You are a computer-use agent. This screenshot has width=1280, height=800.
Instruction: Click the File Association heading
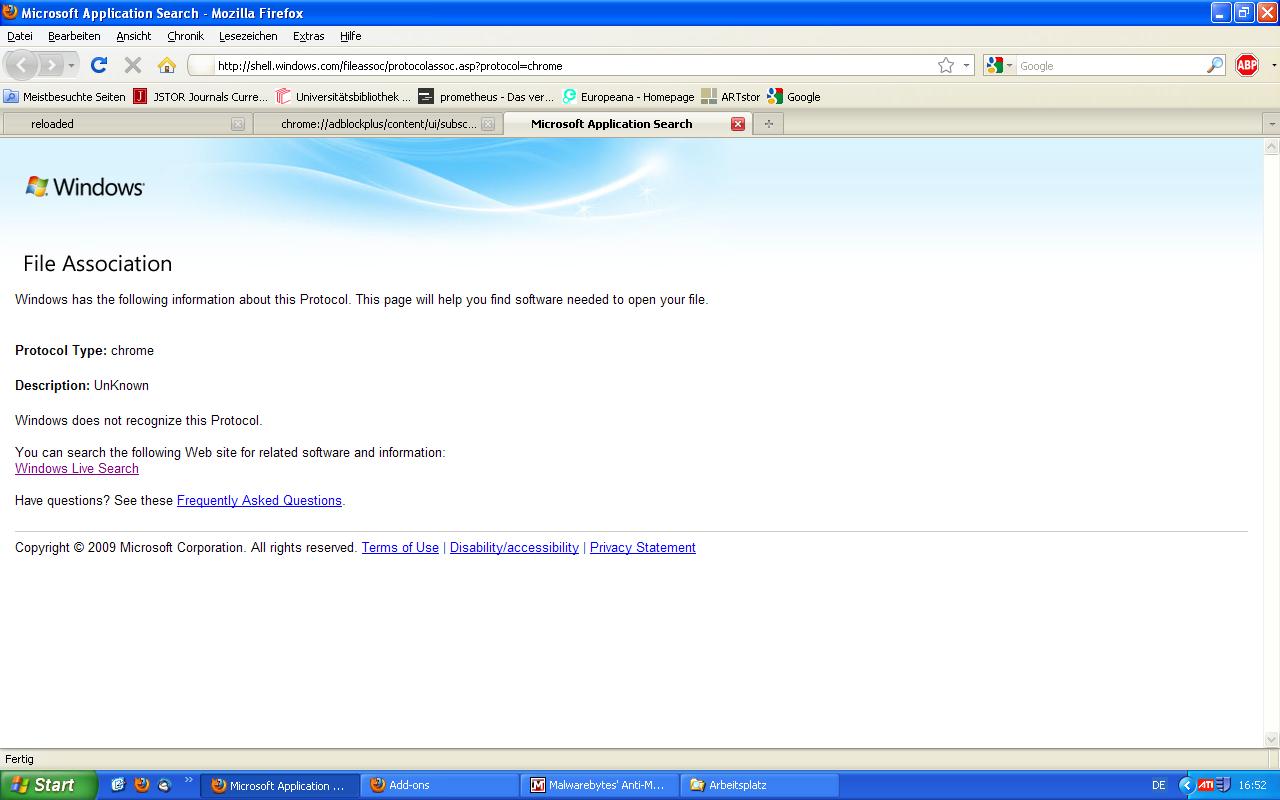pyautogui.click(x=97, y=263)
